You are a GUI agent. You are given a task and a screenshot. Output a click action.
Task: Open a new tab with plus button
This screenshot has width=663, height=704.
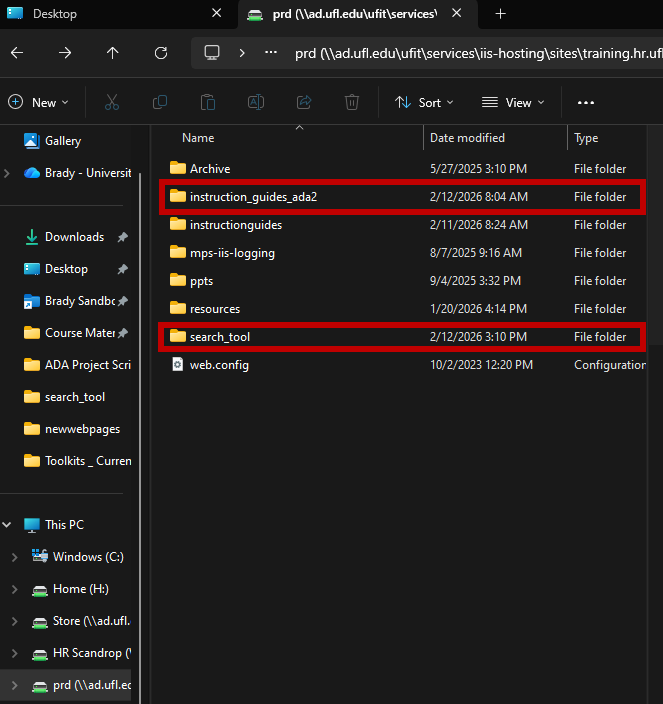pyautogui.click(x=501, y=14)
